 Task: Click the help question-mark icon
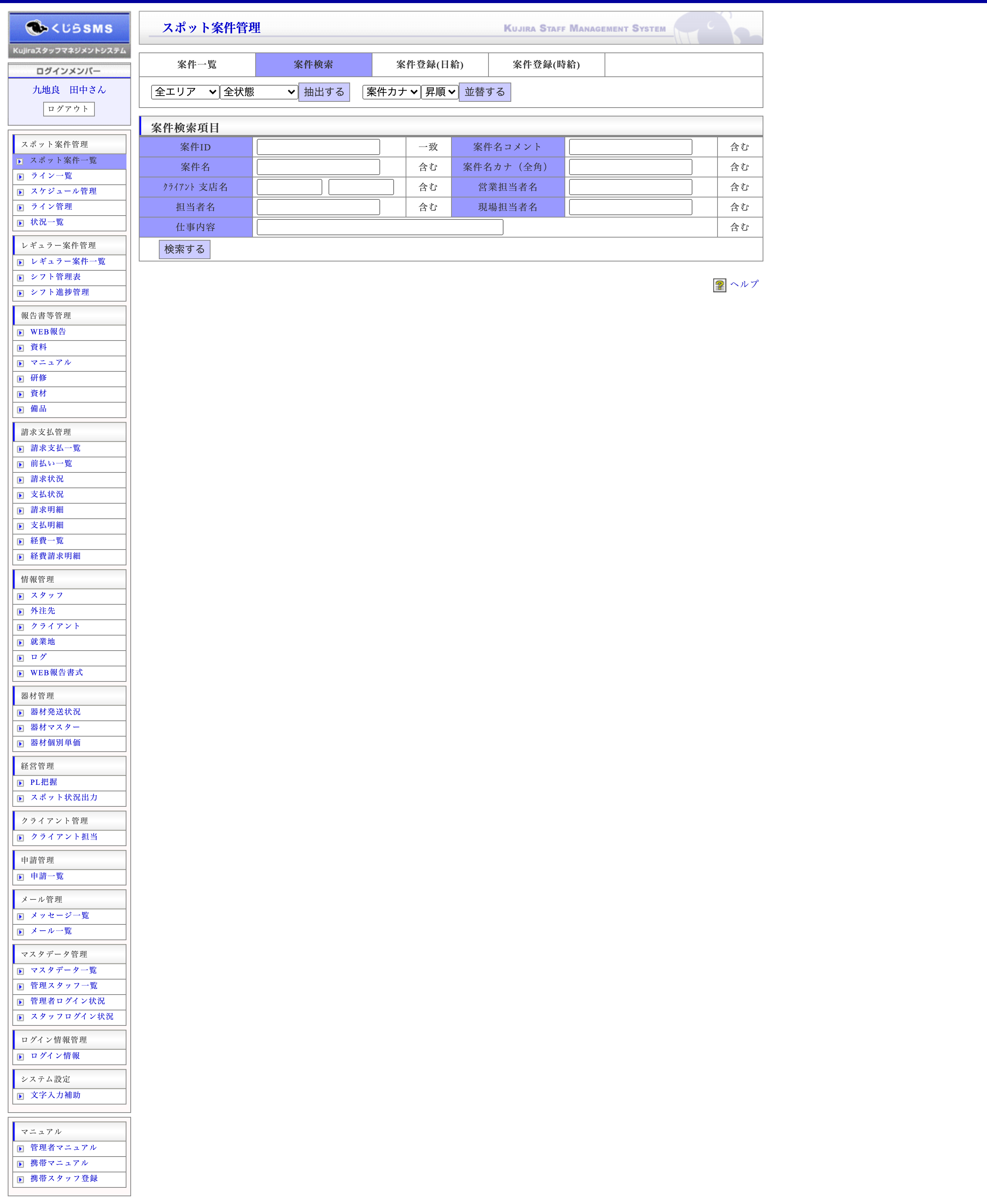pos(719,285)
